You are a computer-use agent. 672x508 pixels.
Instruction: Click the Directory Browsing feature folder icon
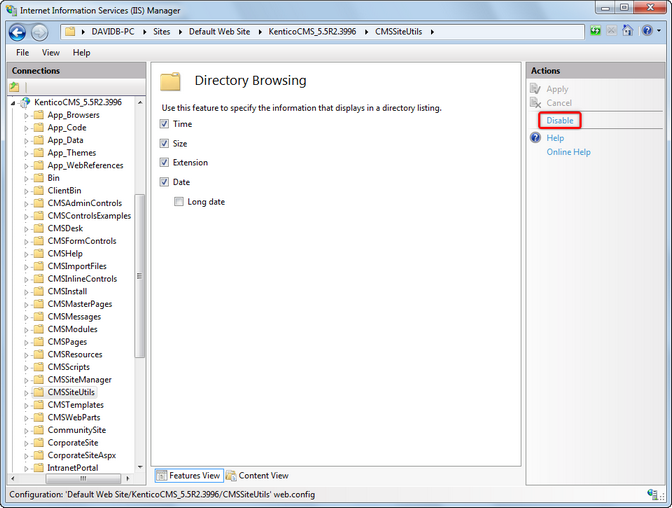[171, 81]
